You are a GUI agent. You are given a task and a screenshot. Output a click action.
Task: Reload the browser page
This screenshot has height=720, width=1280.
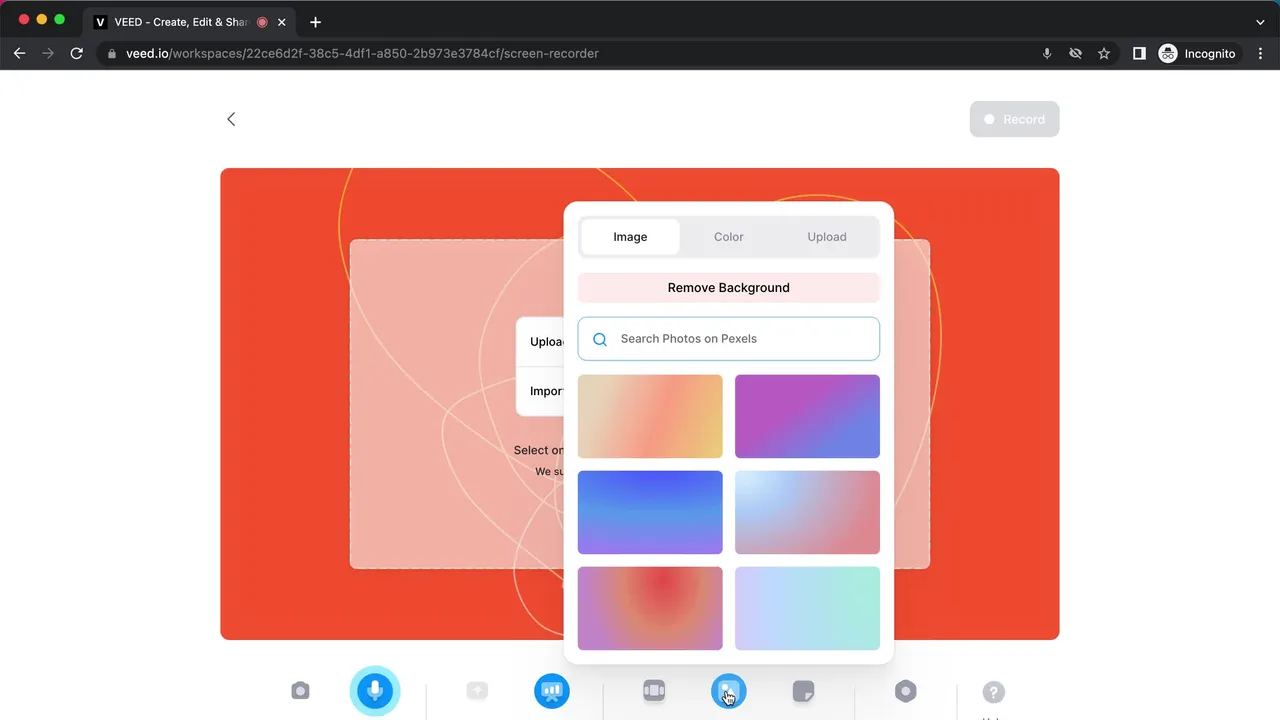tap(76, 54)
